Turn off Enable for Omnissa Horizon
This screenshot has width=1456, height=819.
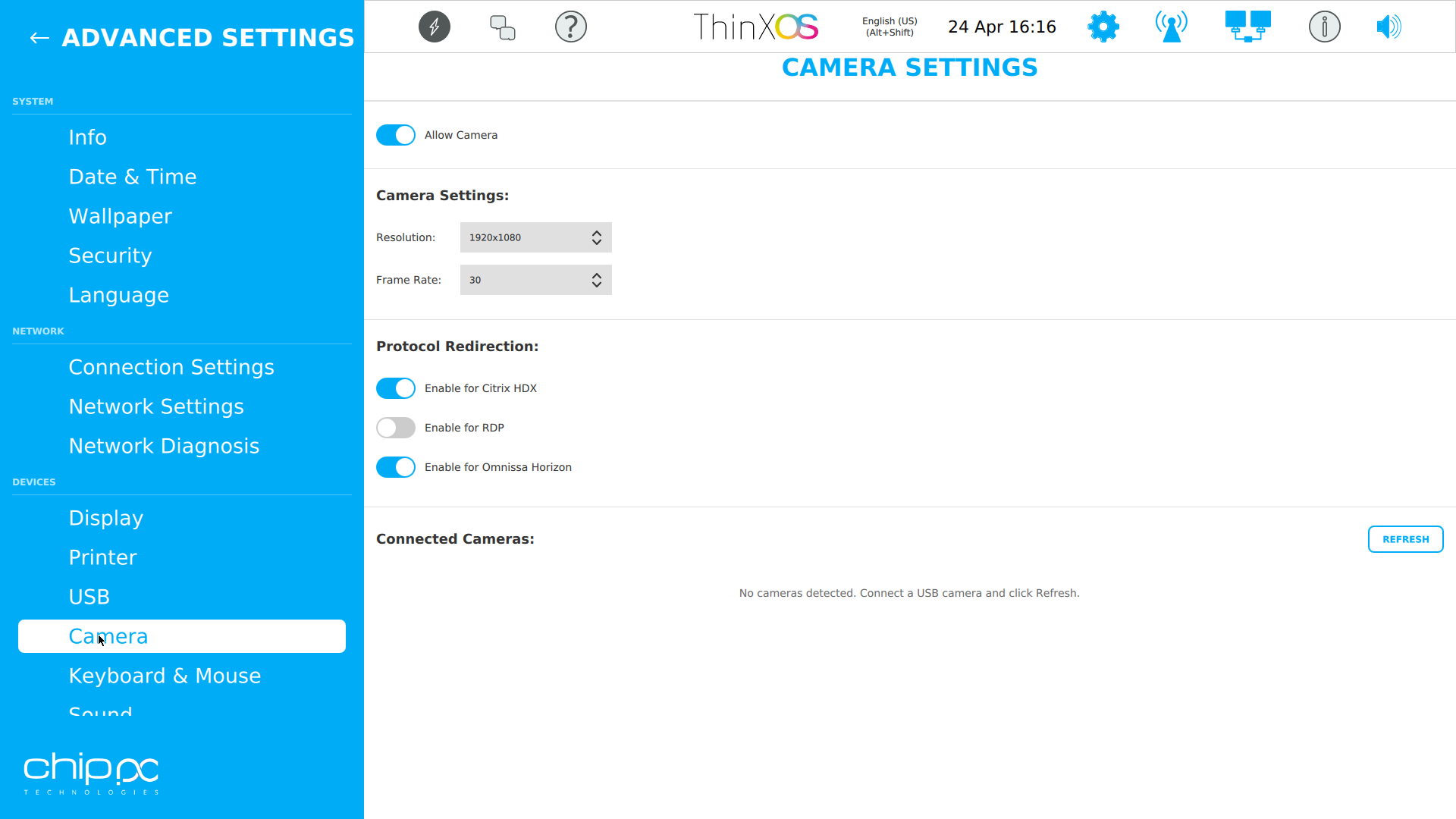click(395, 467)
